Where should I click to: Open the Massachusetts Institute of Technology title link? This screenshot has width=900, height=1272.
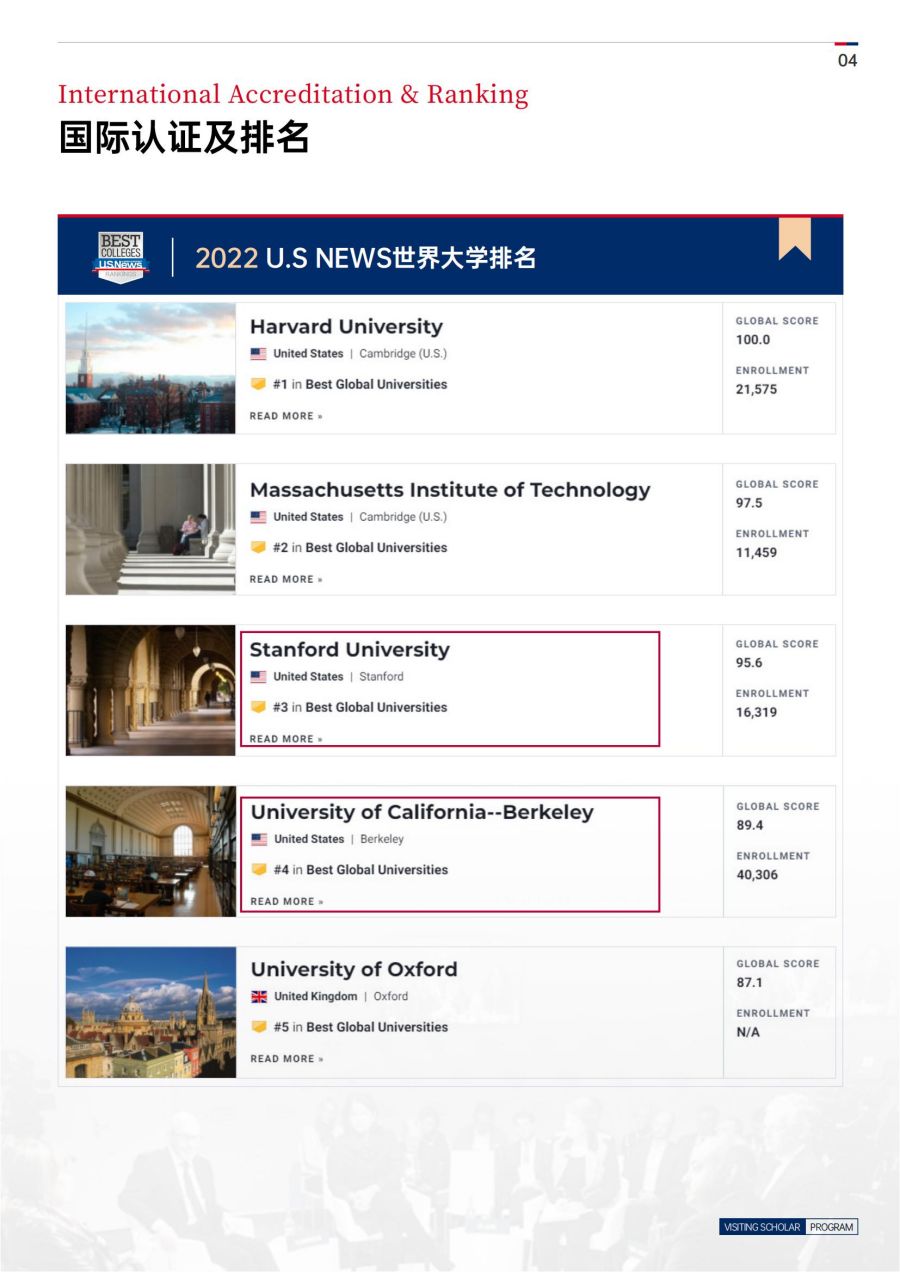(450, 490)
